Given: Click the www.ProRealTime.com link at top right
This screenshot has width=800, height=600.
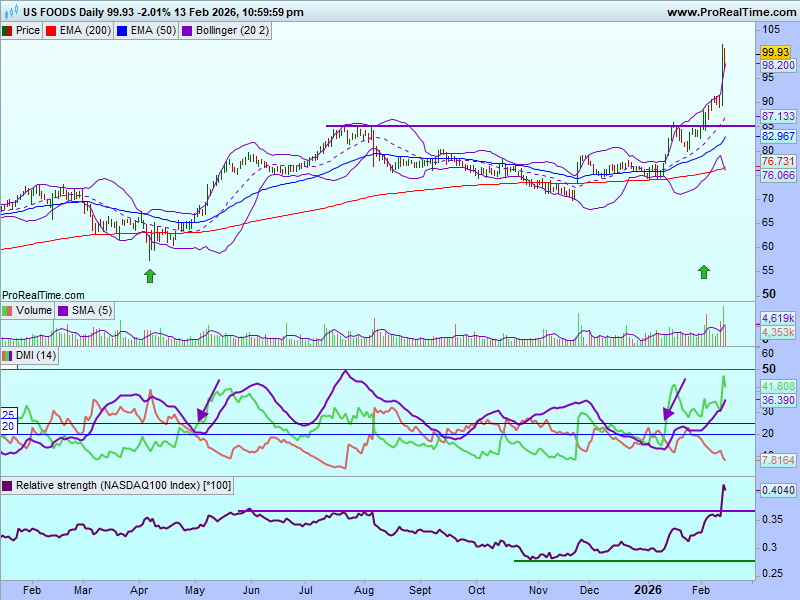Looking at the screenshot, I should coord(730,12).
